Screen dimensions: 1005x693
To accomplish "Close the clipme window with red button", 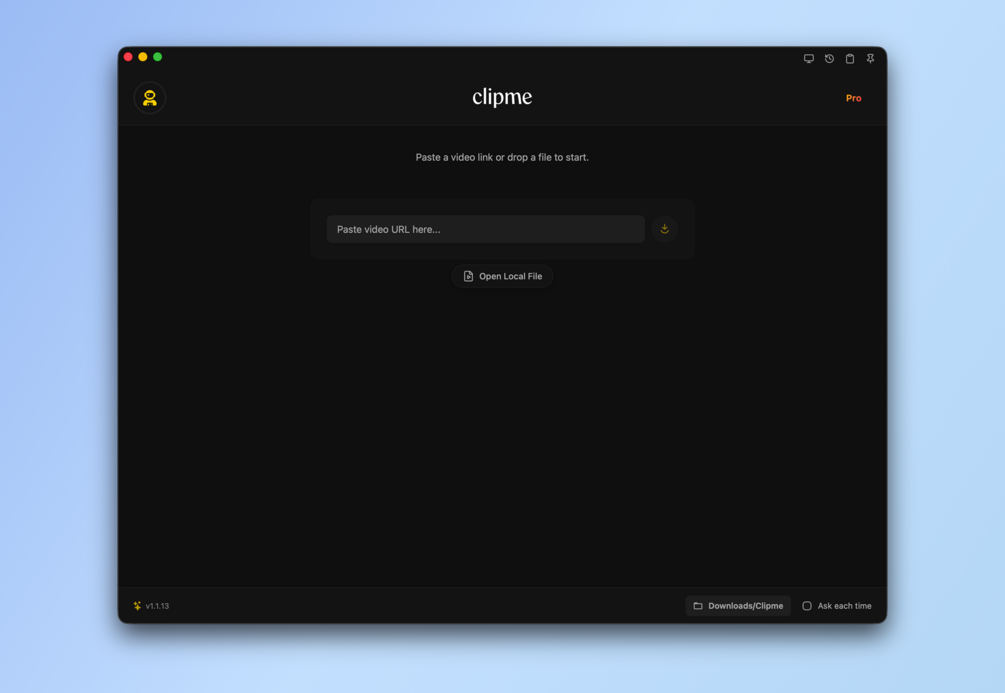I will point(128,57).
